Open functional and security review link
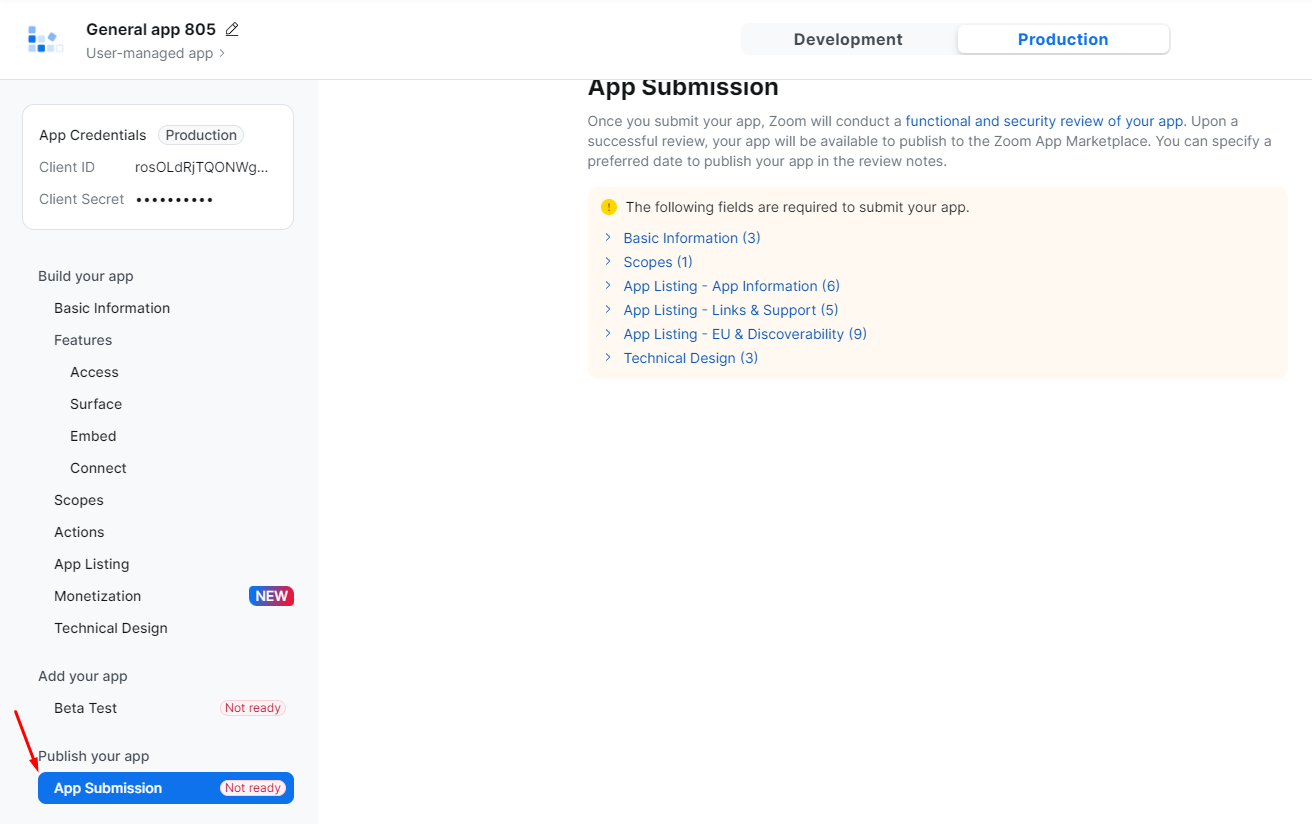 tap(1044, 121)
